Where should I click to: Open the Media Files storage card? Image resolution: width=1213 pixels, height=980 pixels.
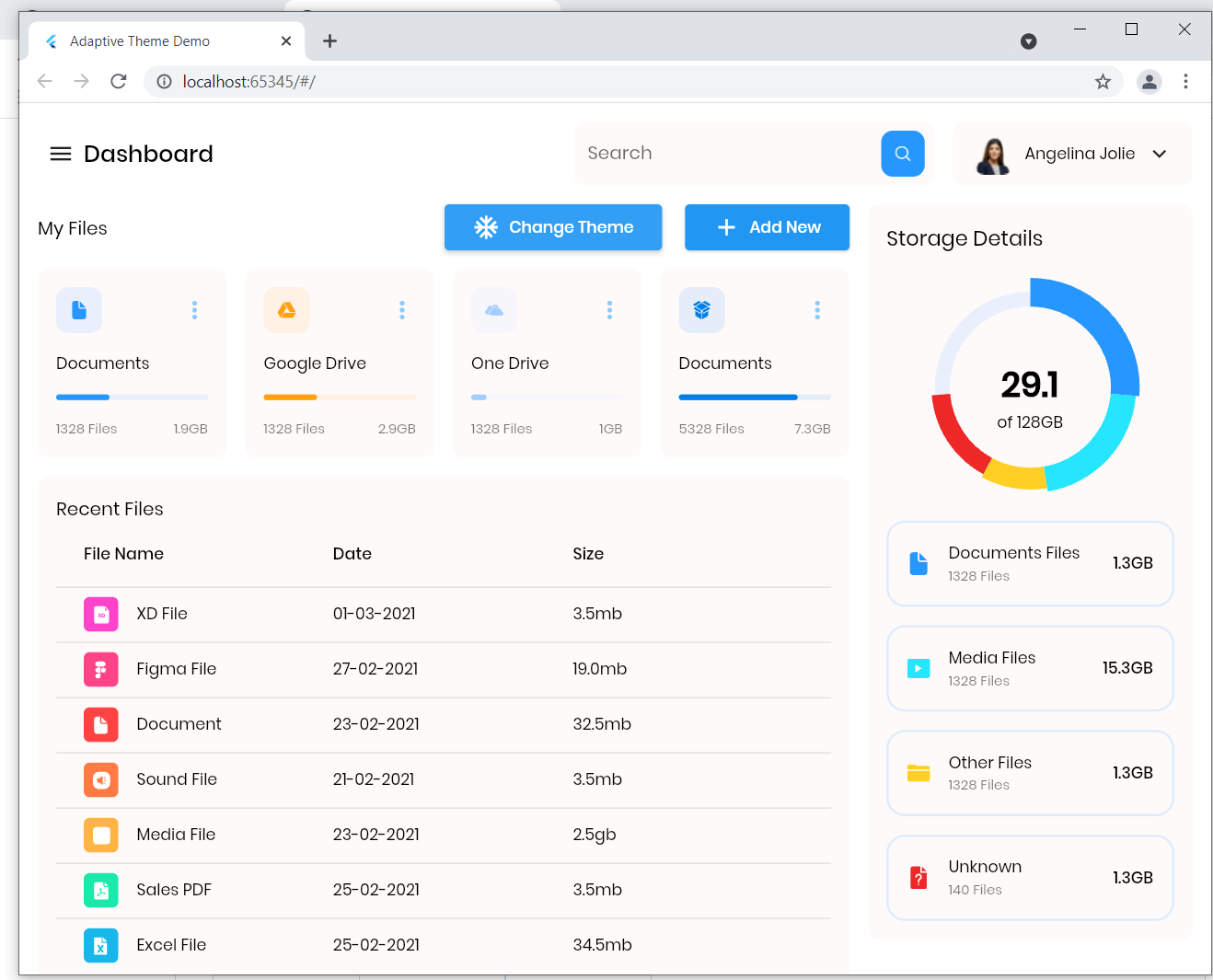coord(1030,669)
